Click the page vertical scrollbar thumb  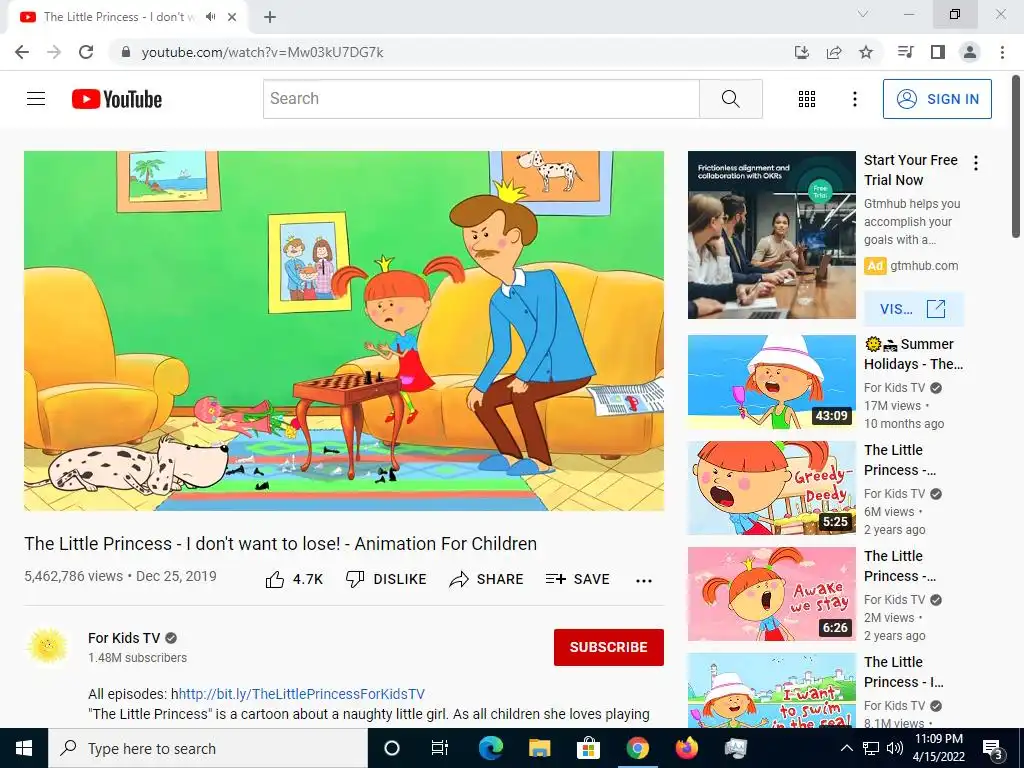(1016, 157)
